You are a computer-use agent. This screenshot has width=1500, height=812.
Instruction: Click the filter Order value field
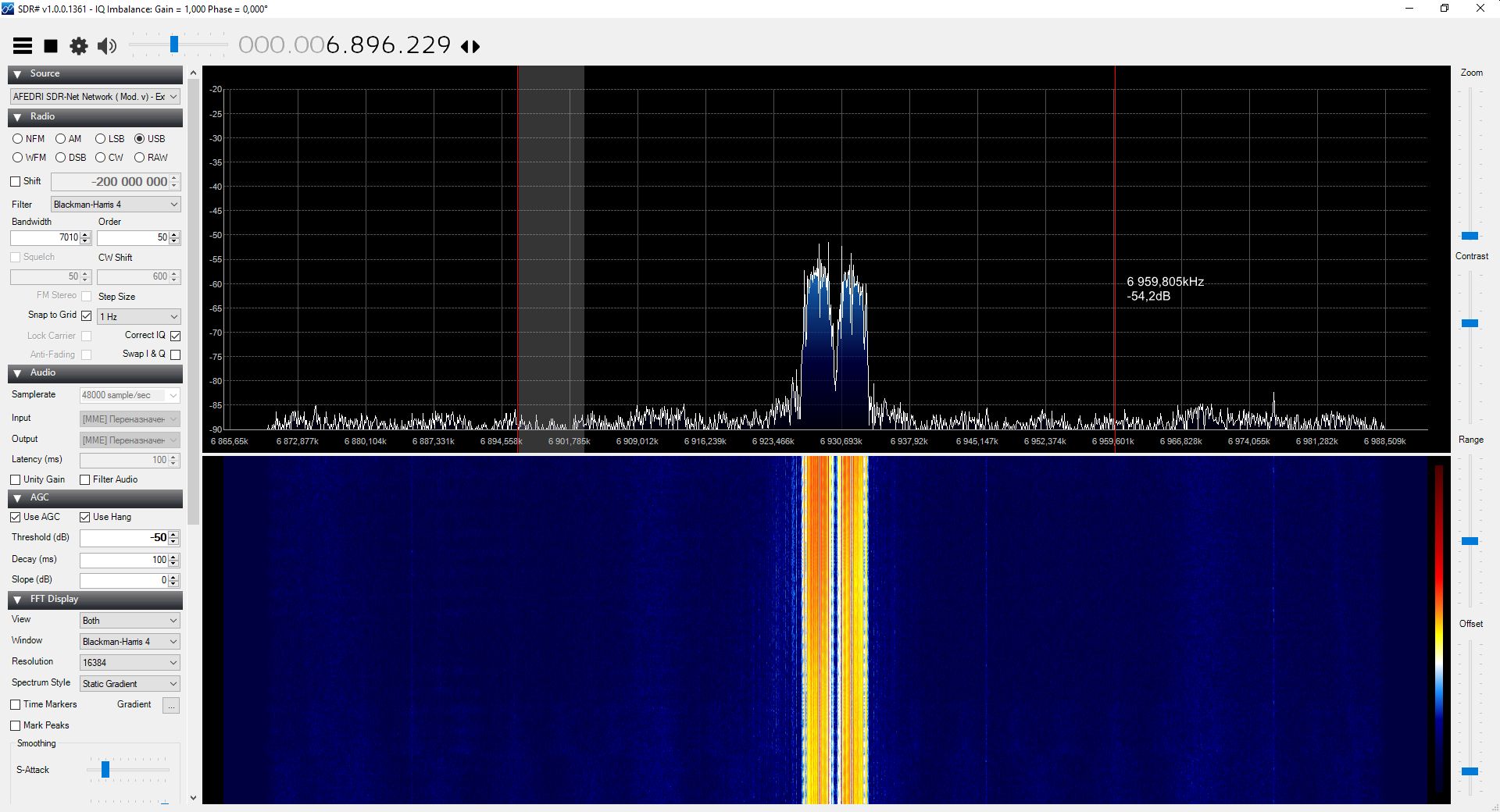coord(133,237)
